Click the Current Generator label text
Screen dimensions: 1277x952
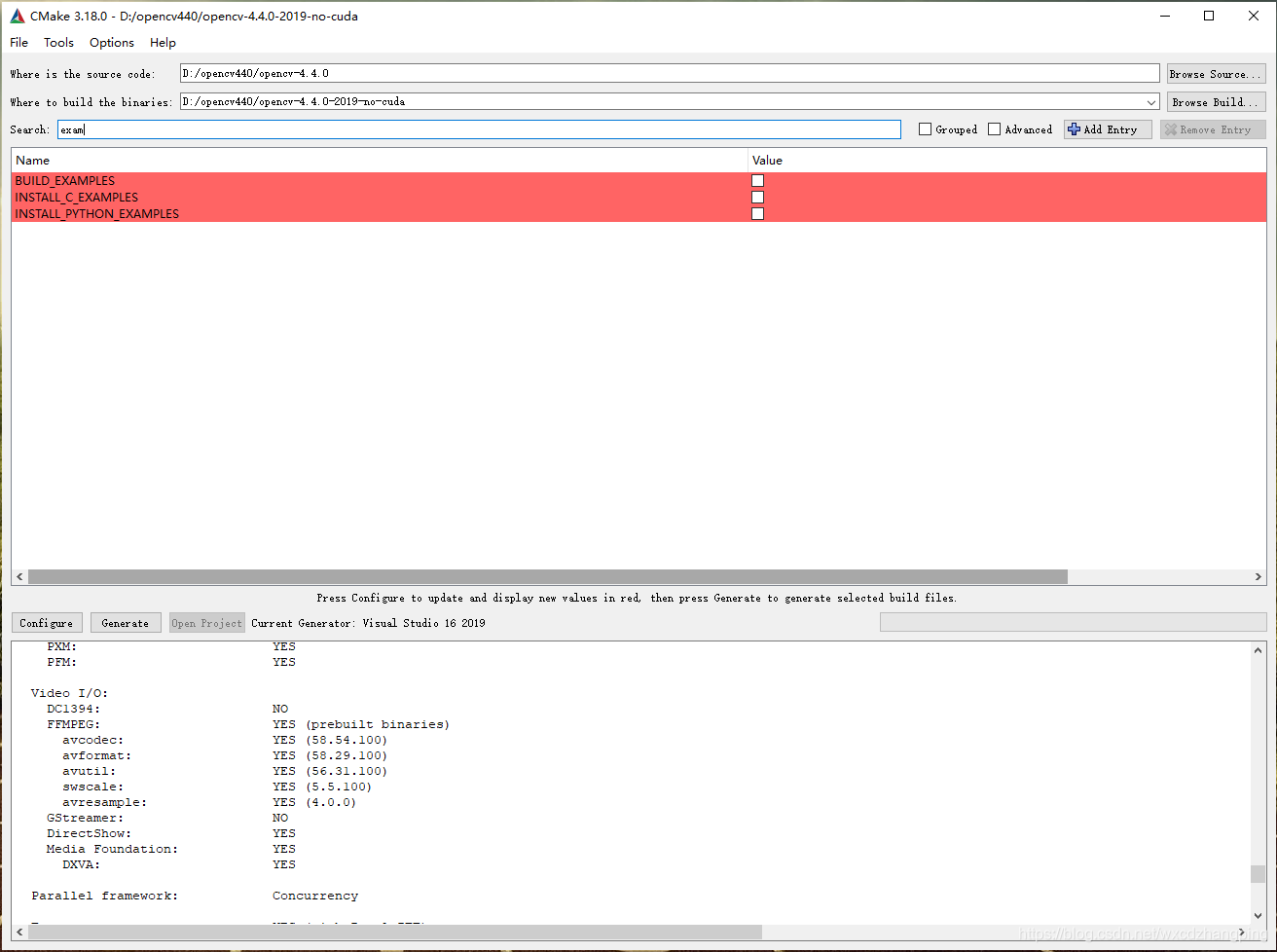click(x=368, y=623)
